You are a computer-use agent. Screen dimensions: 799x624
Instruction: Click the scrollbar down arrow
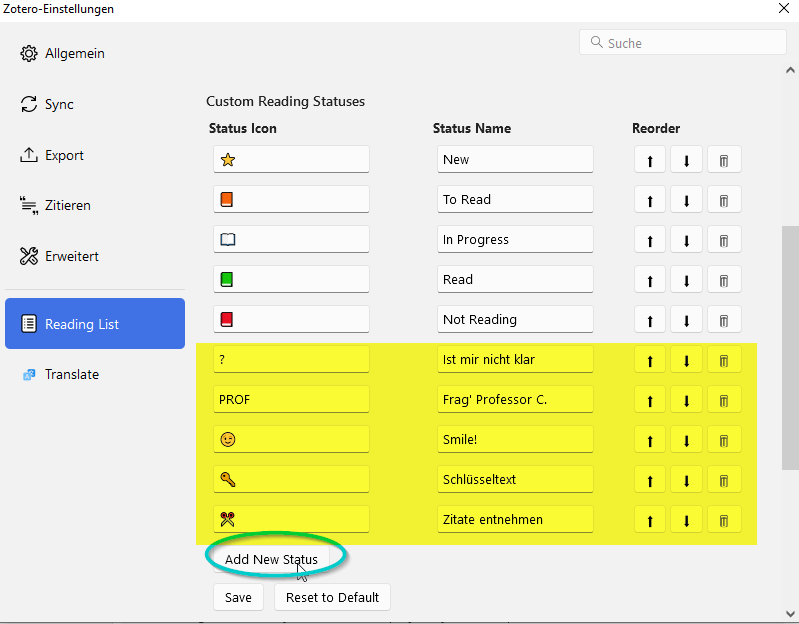790,614
